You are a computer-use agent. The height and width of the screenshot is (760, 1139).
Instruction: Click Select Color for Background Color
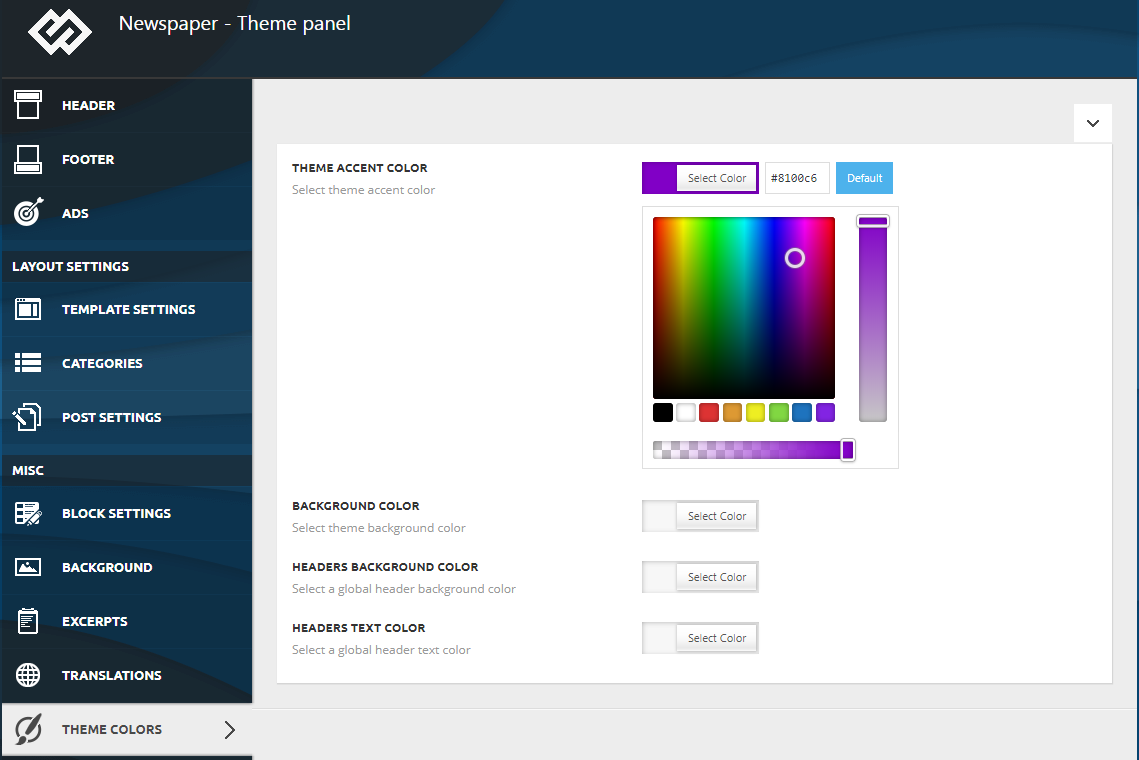716,516
